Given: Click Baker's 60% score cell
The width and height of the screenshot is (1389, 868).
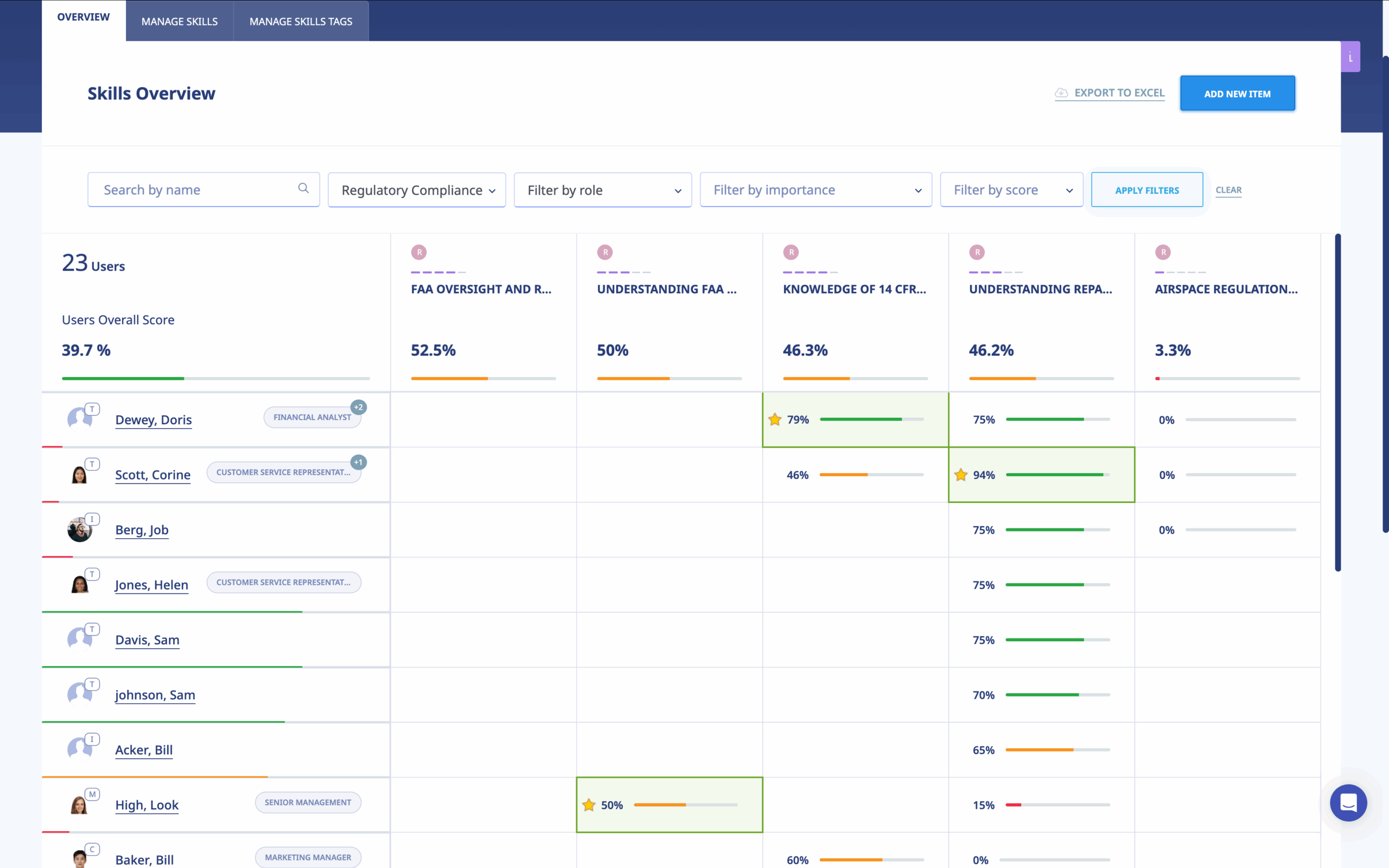Looking at the screenshot, I should point(855,852).
